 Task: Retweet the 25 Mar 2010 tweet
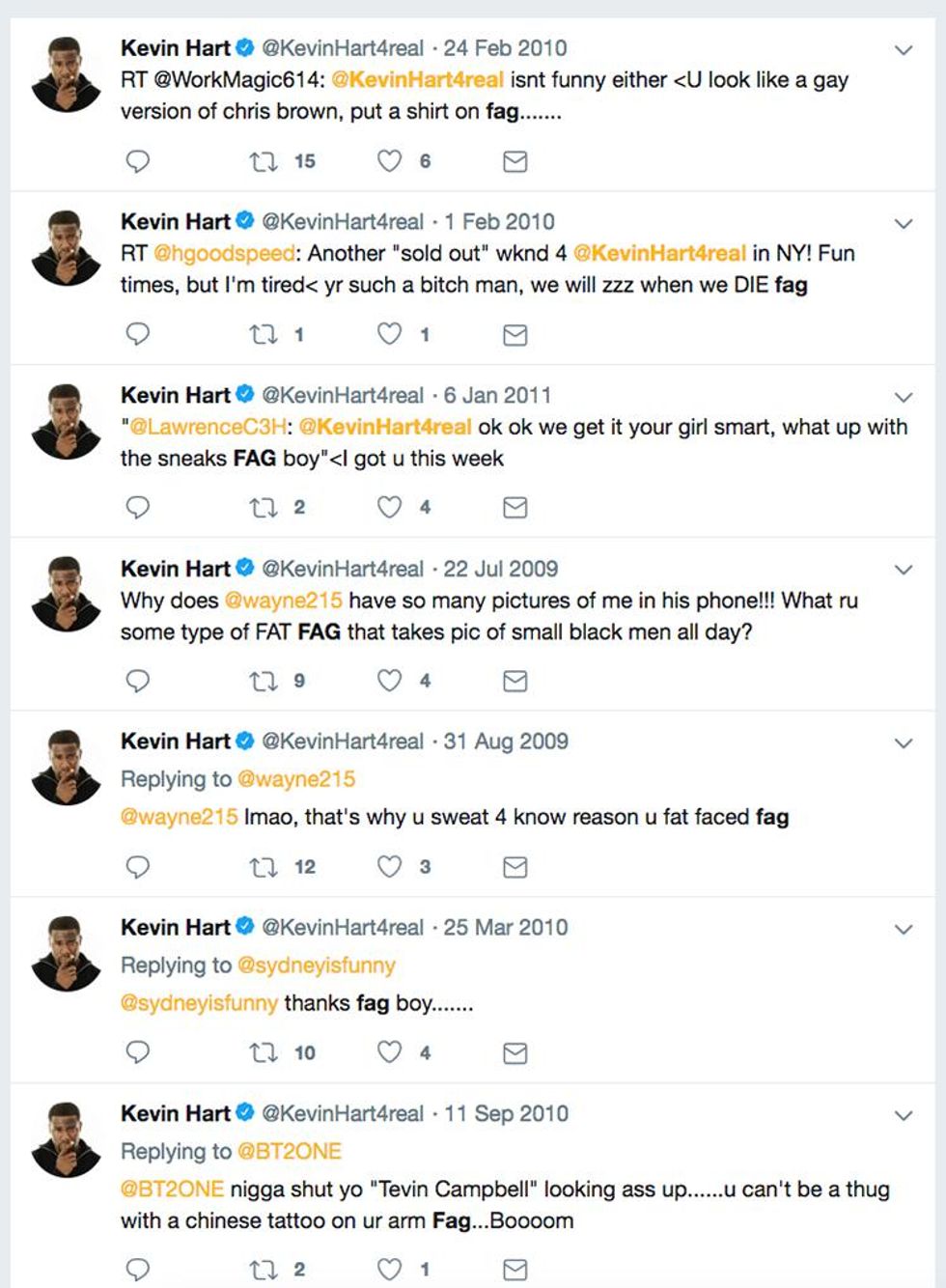click(x=264, y=1052)
